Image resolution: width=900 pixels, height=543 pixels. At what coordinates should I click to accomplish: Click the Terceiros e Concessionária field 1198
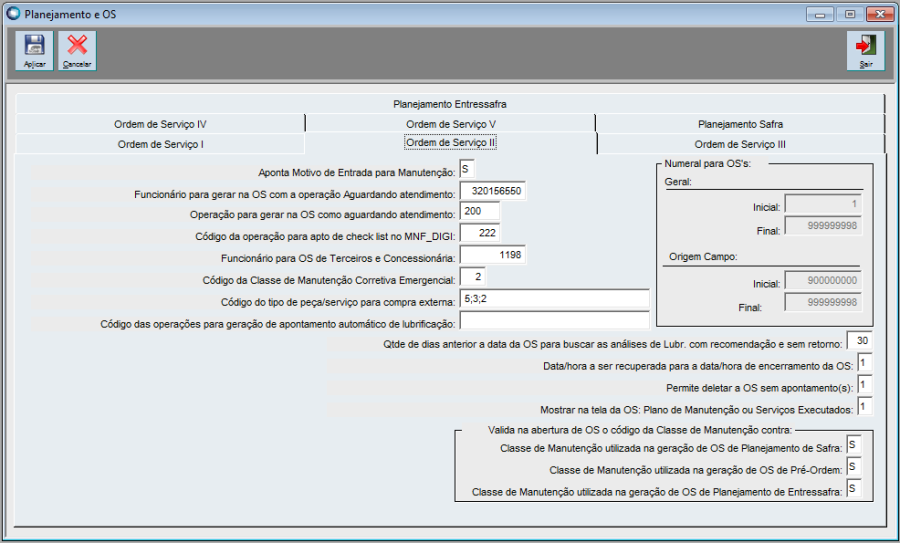[492, 255]
